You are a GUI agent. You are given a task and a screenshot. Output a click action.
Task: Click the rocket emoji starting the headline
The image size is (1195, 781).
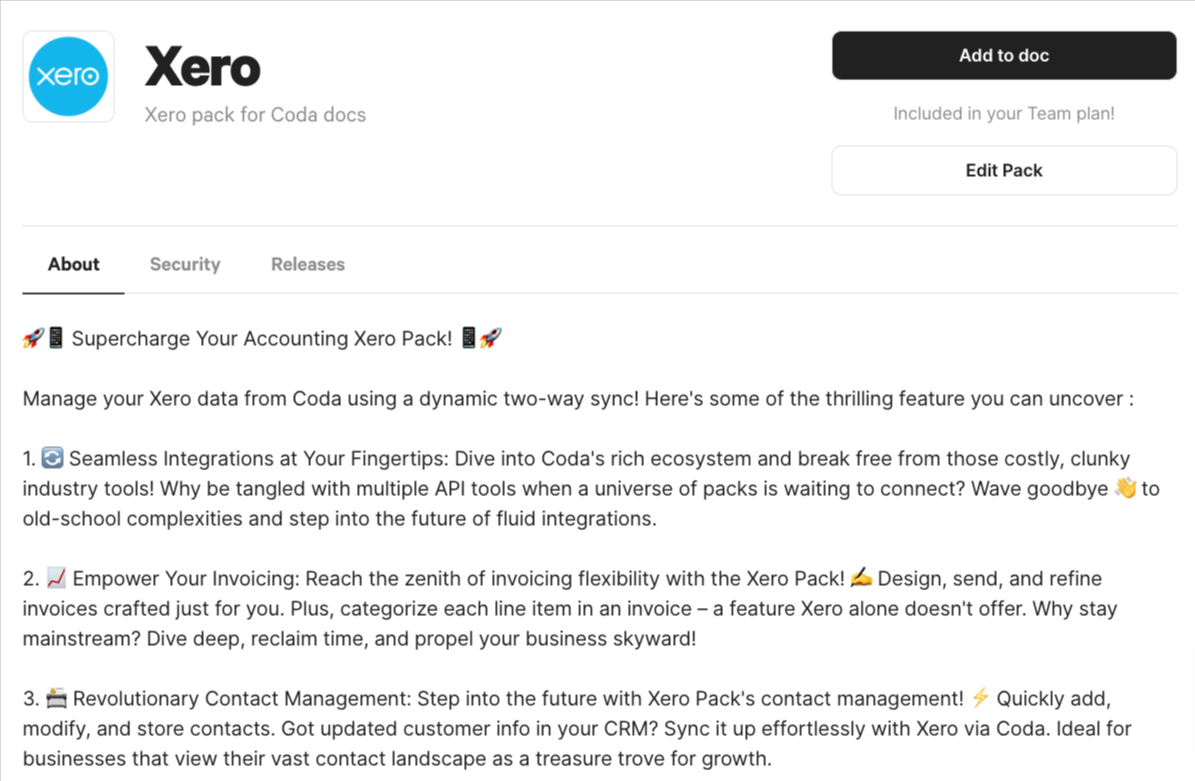coord(33,339)
